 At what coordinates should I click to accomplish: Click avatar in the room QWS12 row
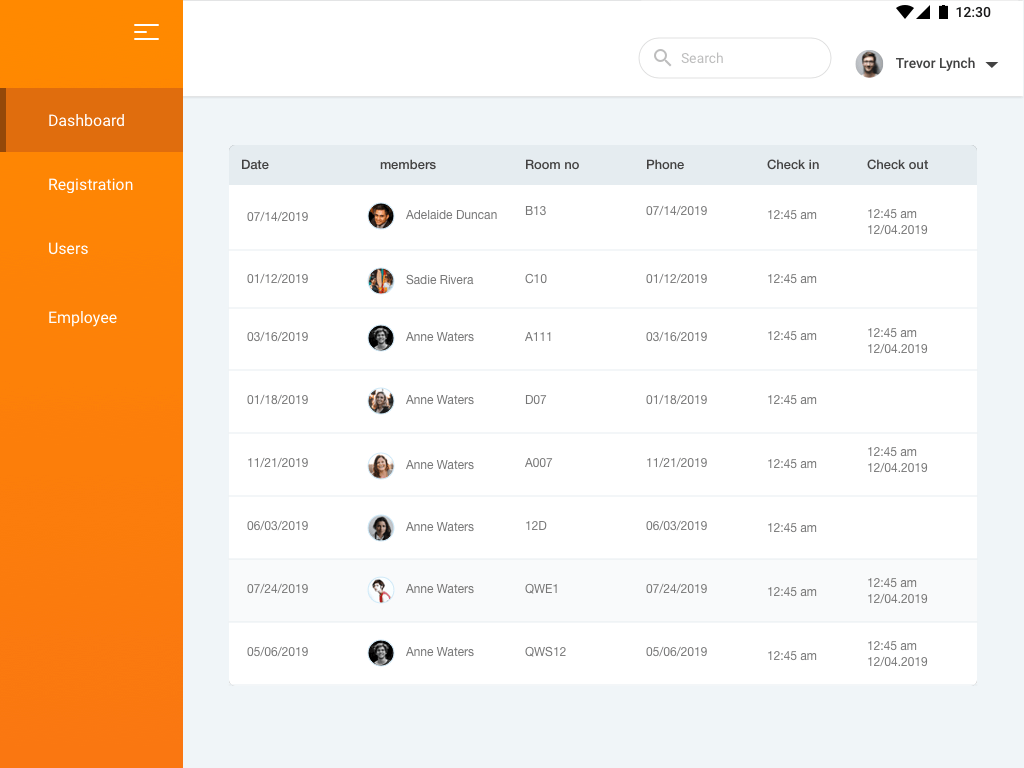[381, 652]
